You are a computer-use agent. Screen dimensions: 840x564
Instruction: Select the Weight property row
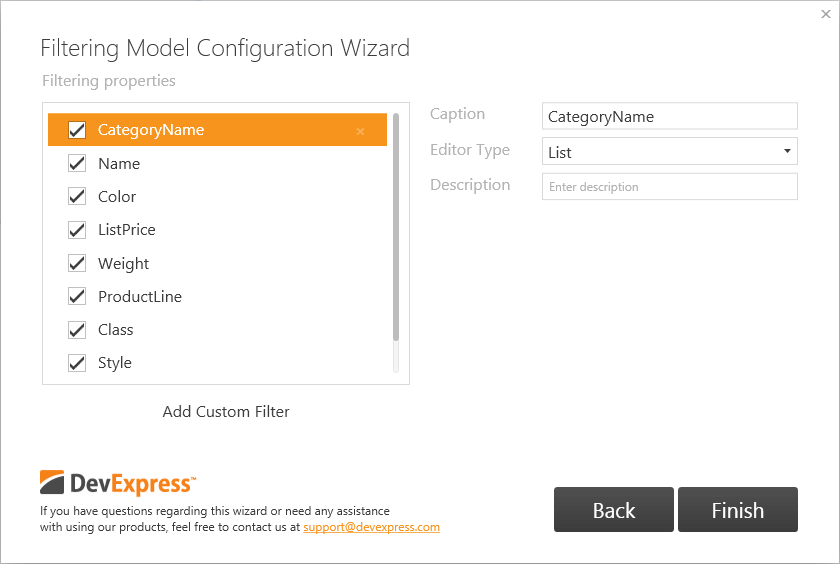pyautogui.click(x=124, y=264)
